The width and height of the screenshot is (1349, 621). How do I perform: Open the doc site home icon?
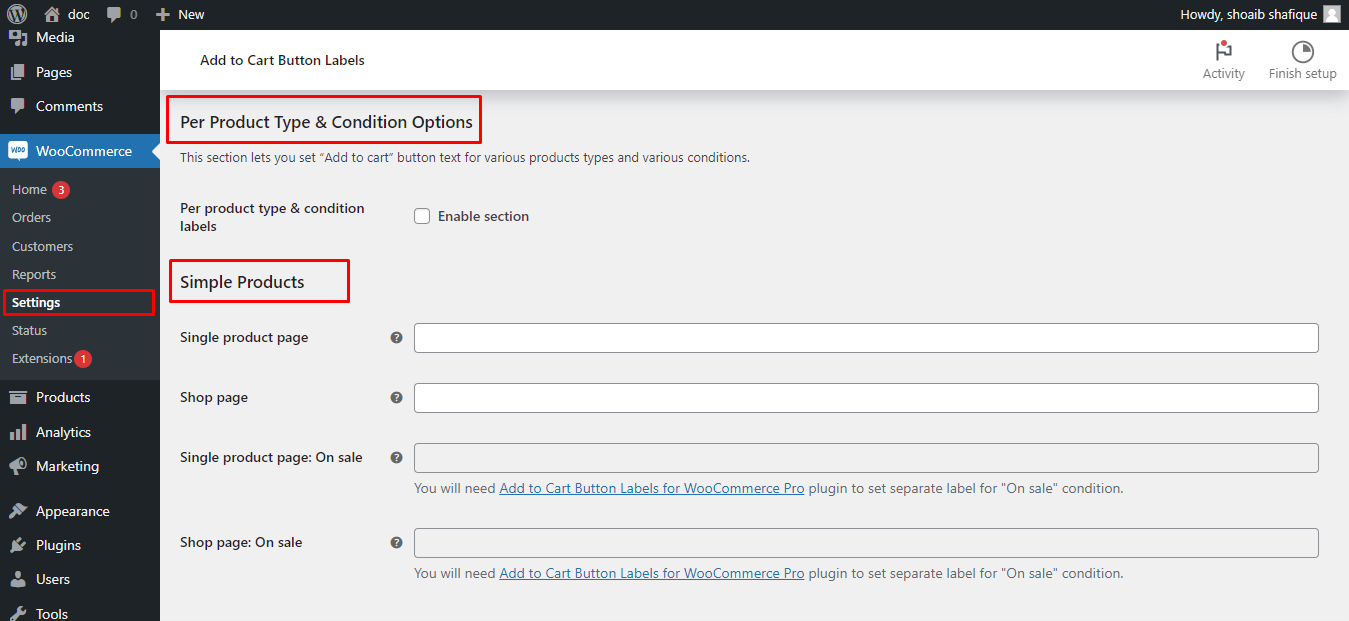[x=52, y=14]
